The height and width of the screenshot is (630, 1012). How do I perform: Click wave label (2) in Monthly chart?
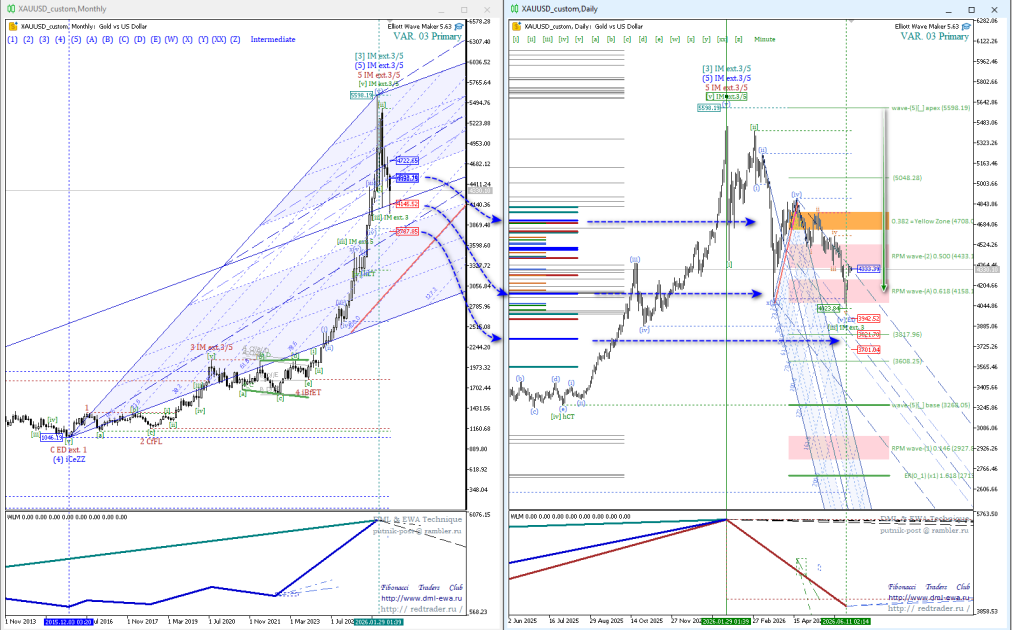tap(28, 39)
